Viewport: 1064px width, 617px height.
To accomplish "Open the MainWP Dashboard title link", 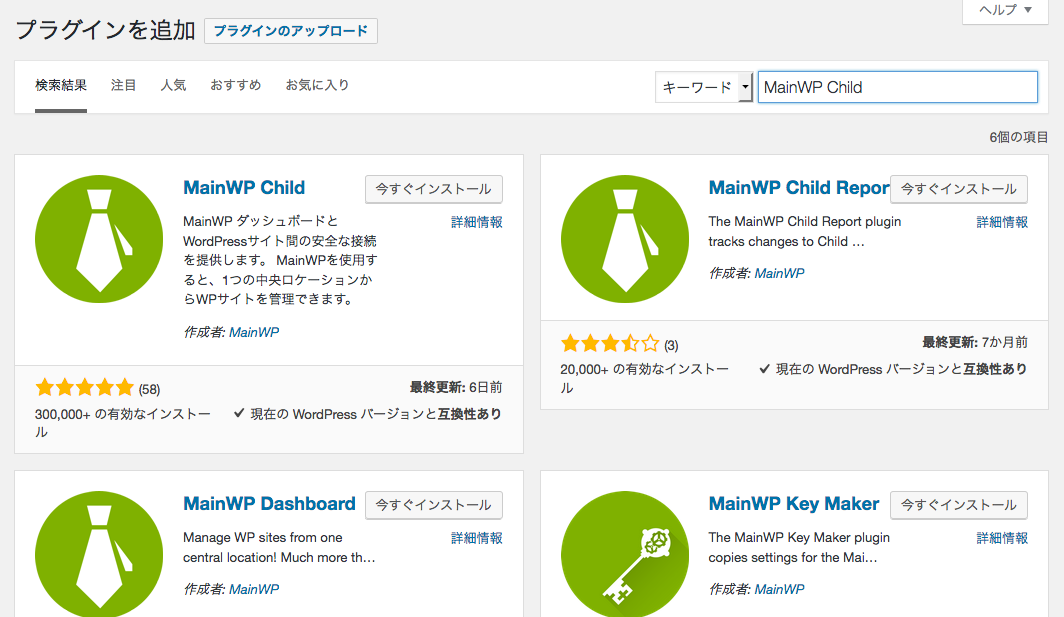I will tap(269, 504).
